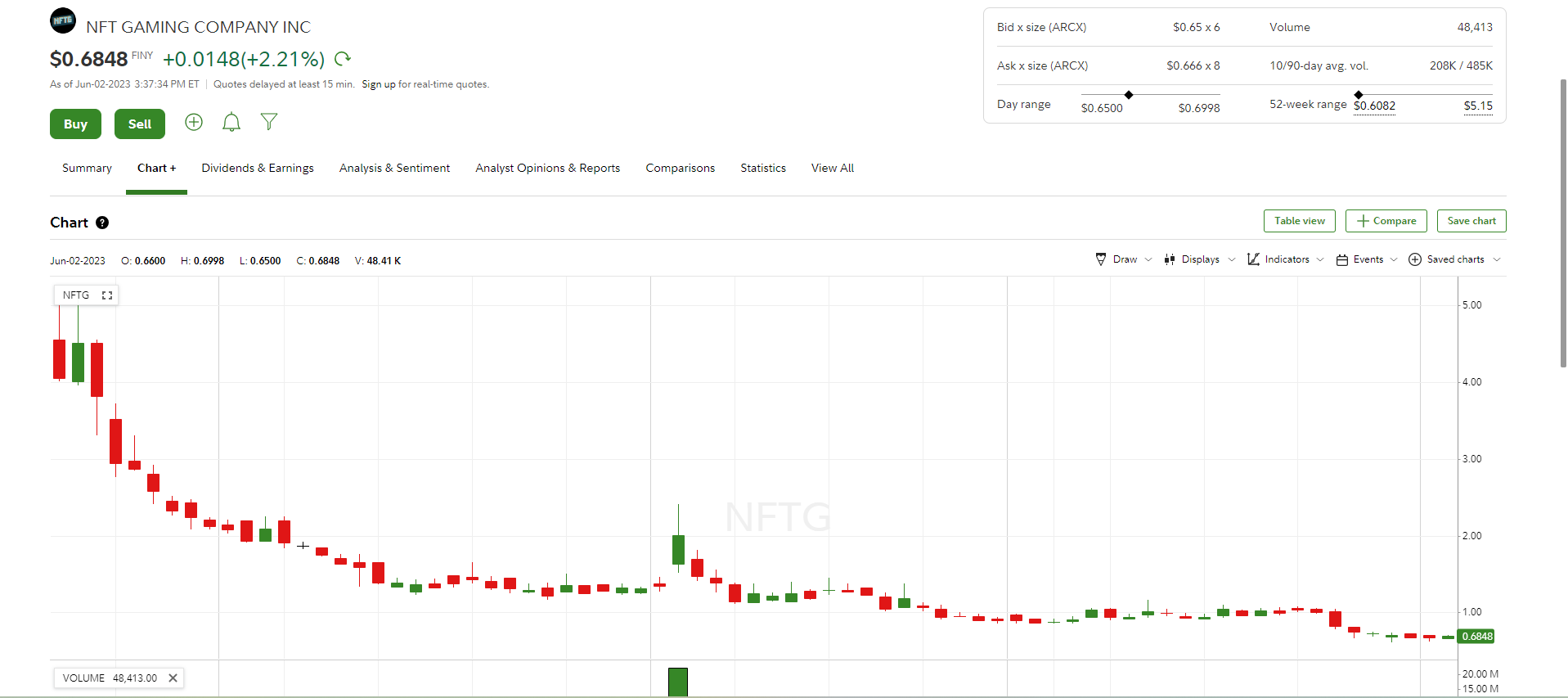1568x698 pixels.
Task: Click Sign up for real-time quotes
Action: tap(379, 84)
